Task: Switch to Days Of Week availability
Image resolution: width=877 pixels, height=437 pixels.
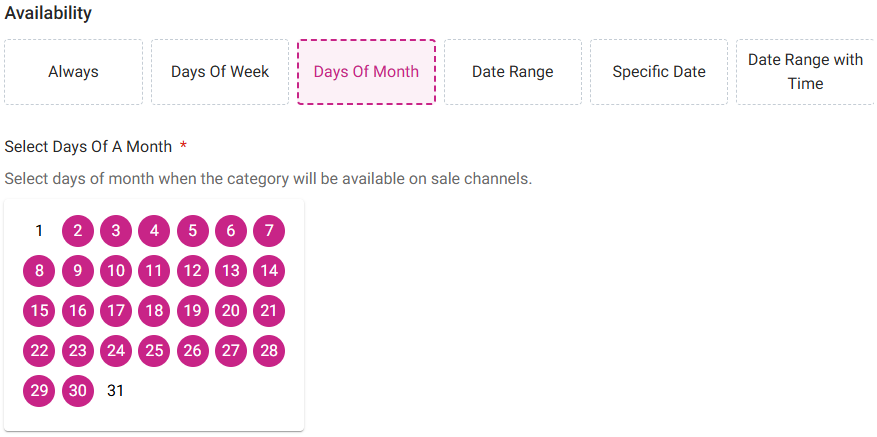Action: [x=220, y=72]
